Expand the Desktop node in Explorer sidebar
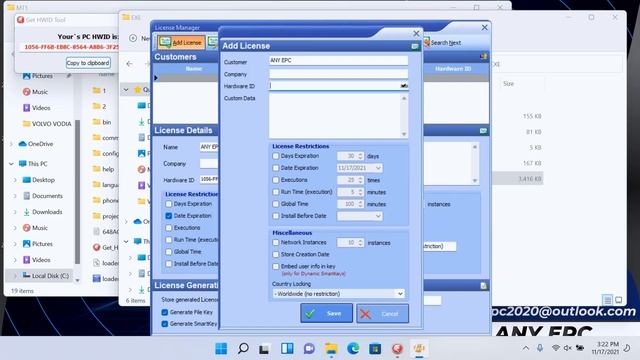 tap(15, 180)
